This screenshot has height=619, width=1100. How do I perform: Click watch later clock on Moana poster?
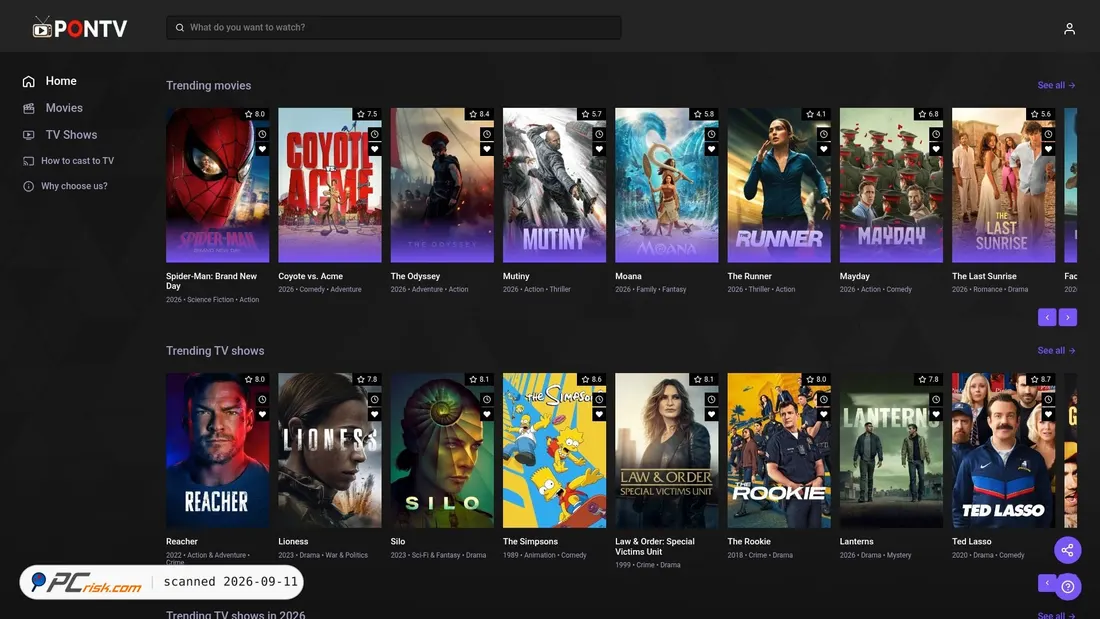[711, 134]
